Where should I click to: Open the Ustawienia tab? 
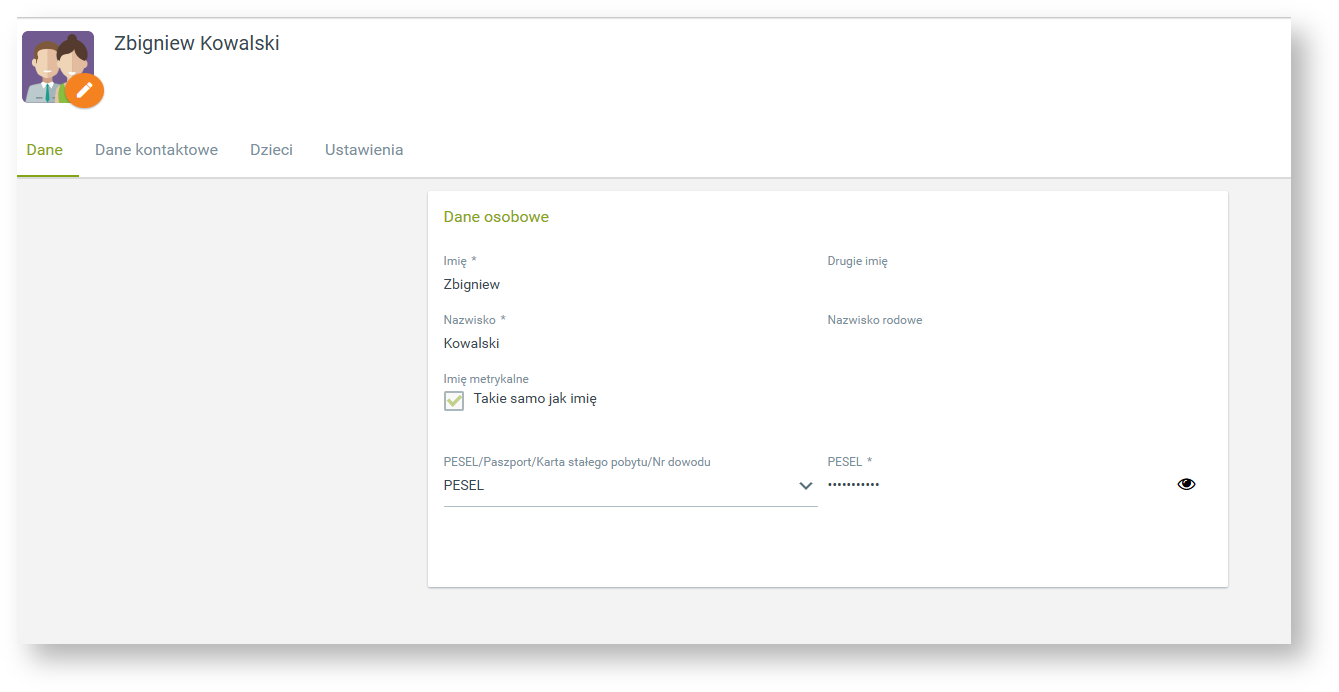[364, 150]
